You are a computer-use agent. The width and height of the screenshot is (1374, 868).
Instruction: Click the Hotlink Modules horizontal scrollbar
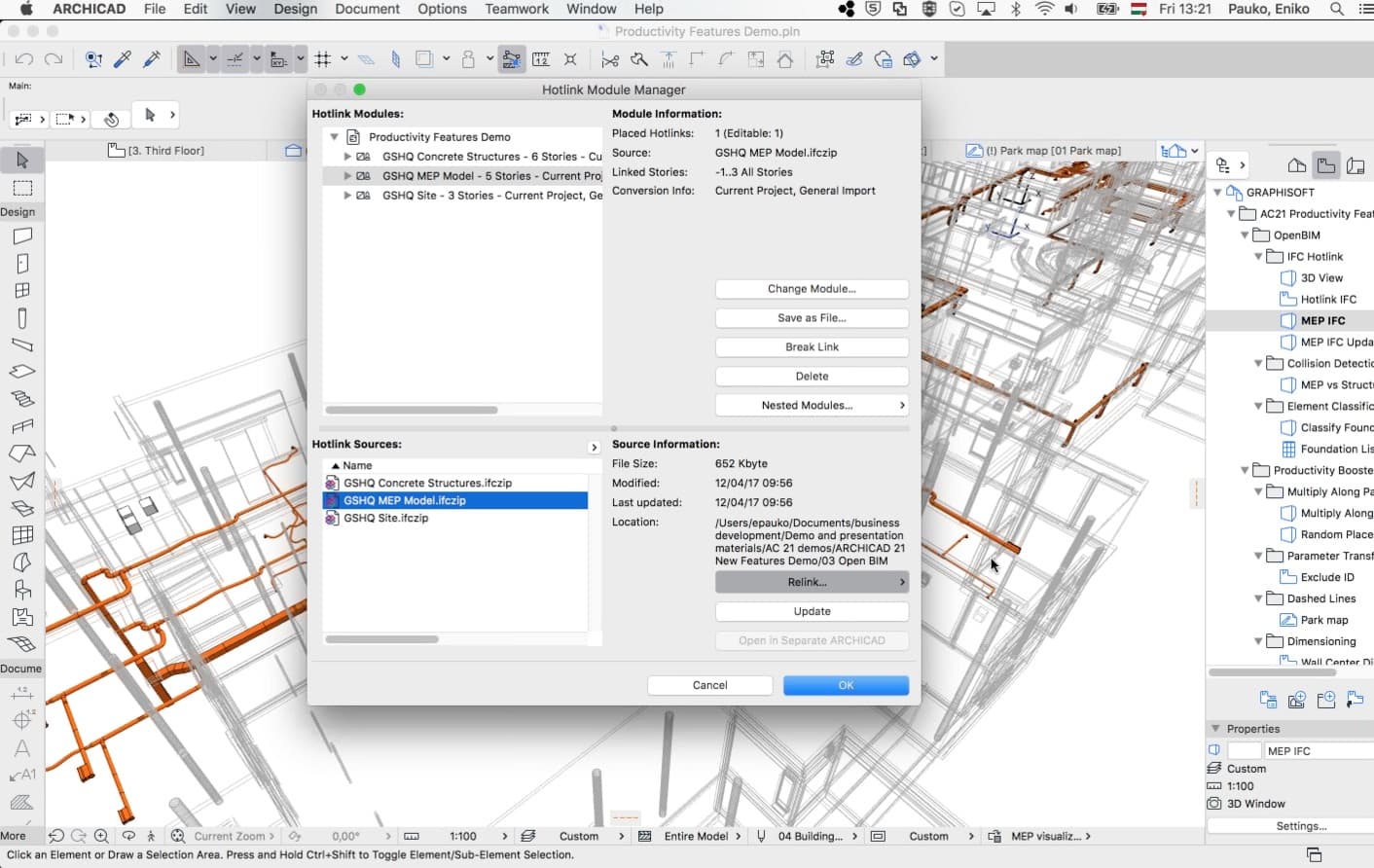(x=412, y=410)
